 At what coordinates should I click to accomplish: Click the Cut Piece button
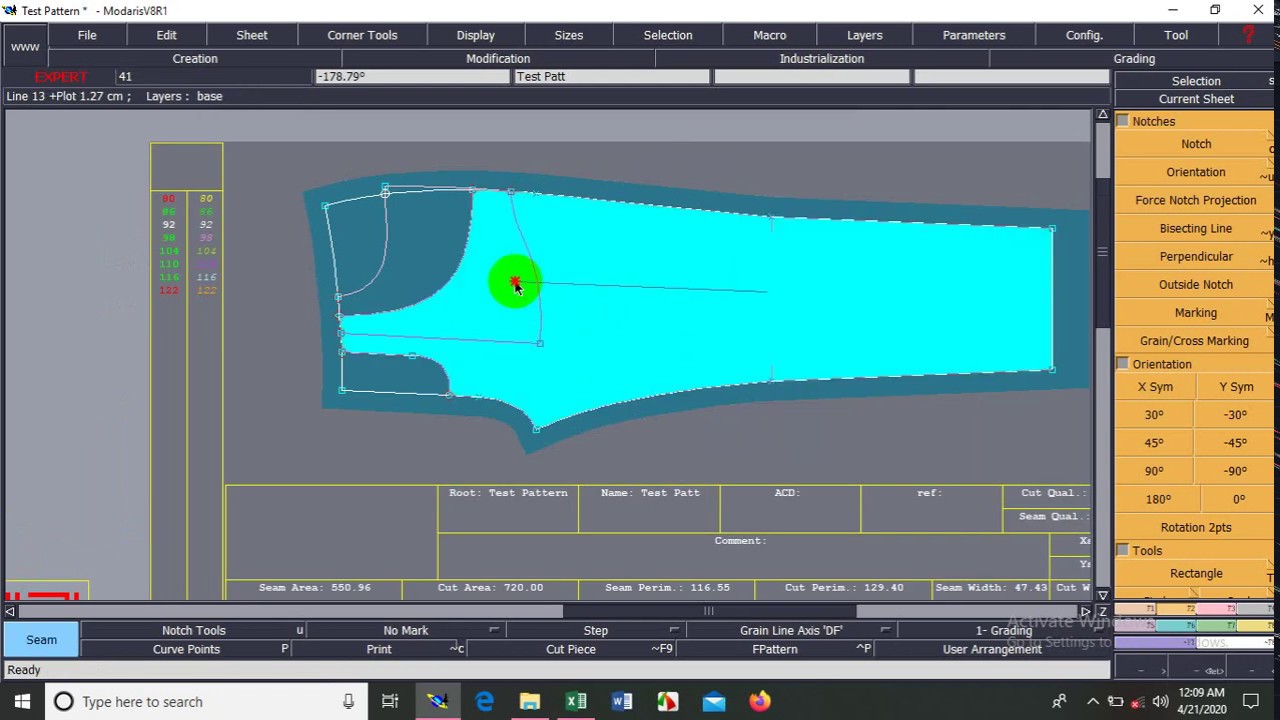[571, 649]
